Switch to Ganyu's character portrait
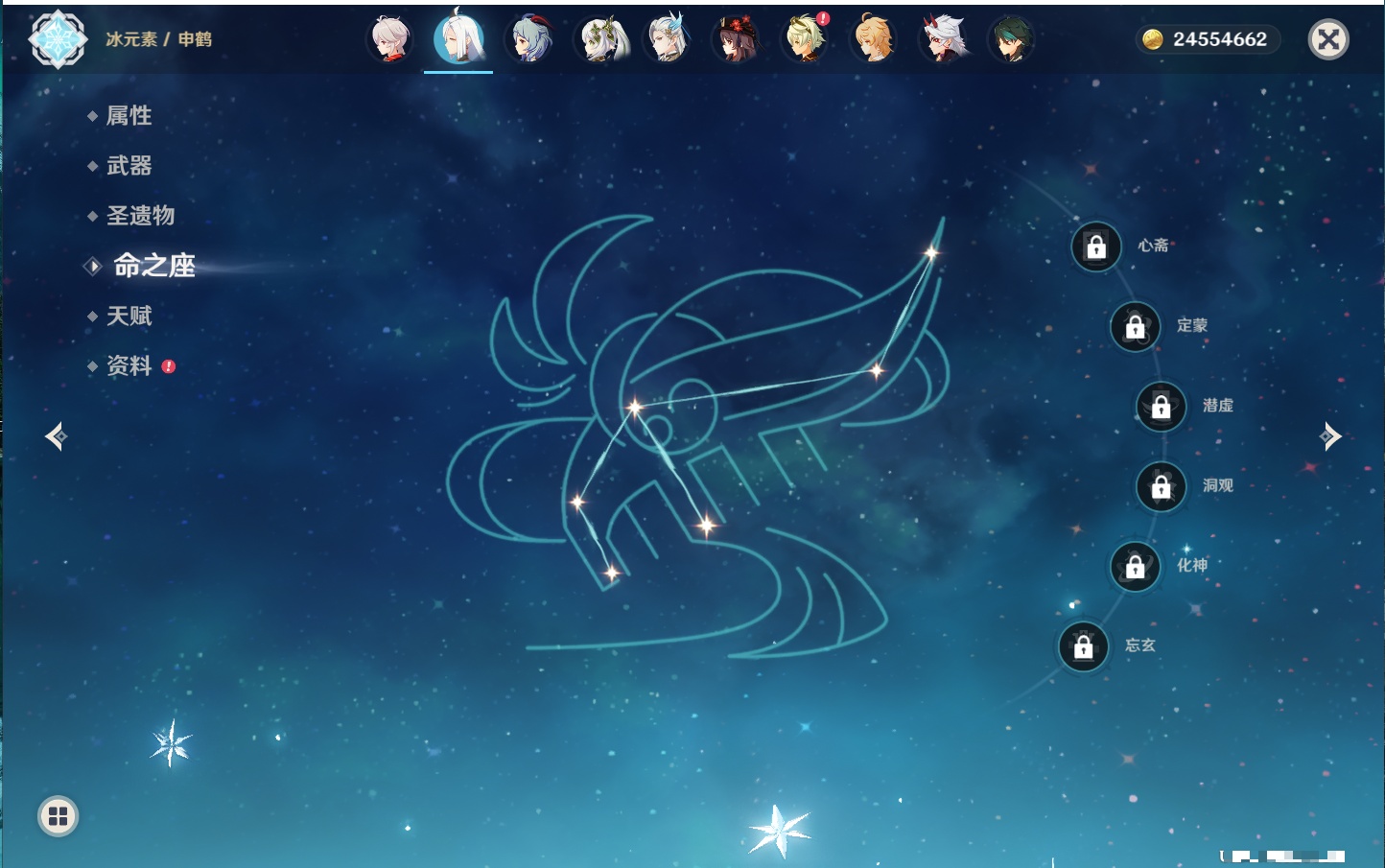The height and width of the screenshot is (868, 1385). 529,39
